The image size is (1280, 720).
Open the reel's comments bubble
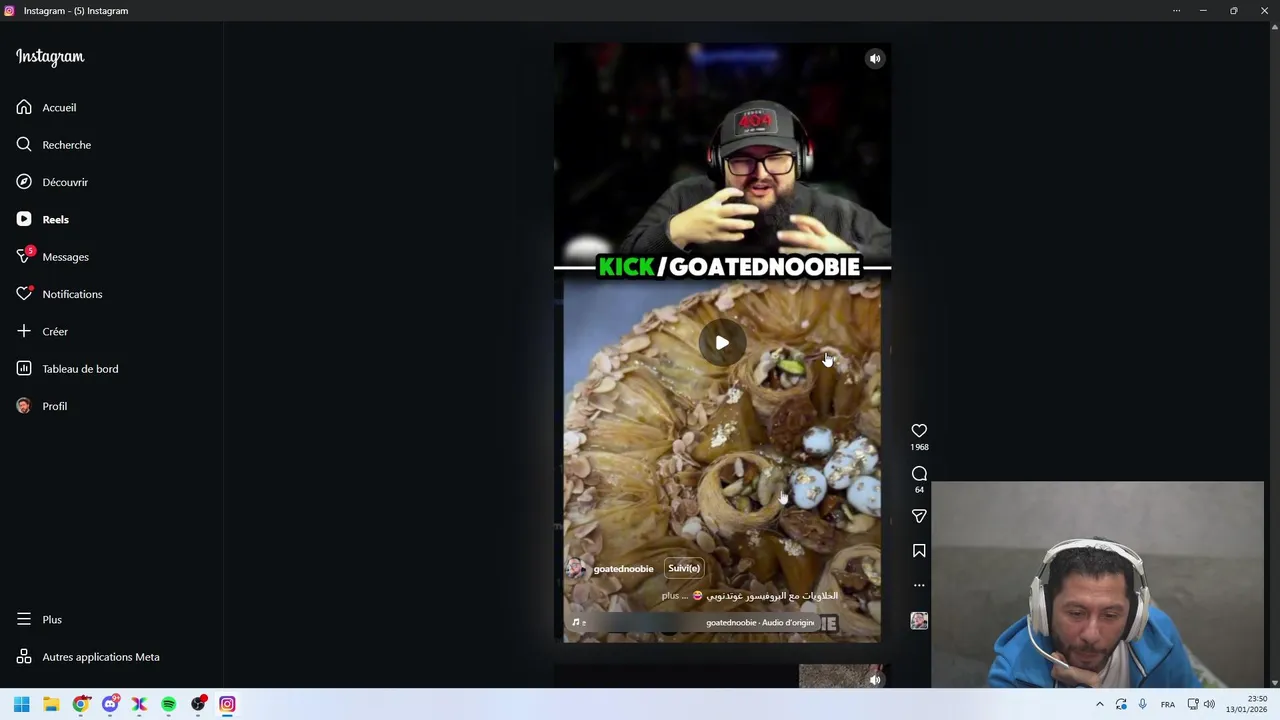tap(919, 474)
